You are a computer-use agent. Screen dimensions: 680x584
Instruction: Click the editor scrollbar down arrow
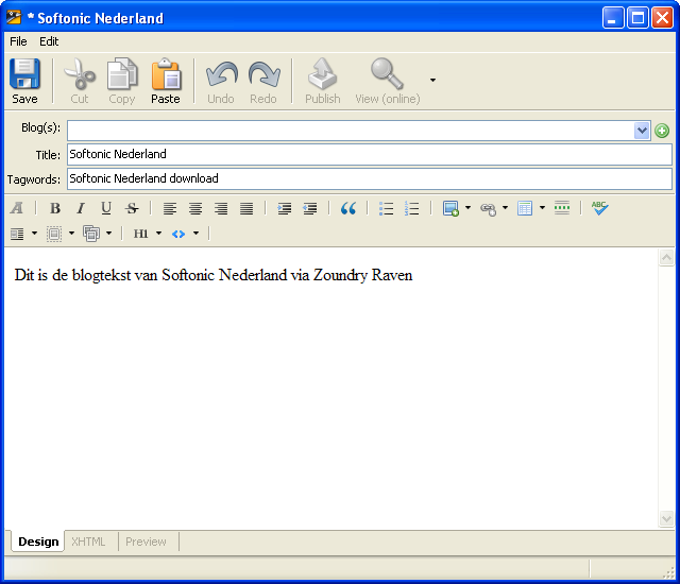[x=667, y=518]
